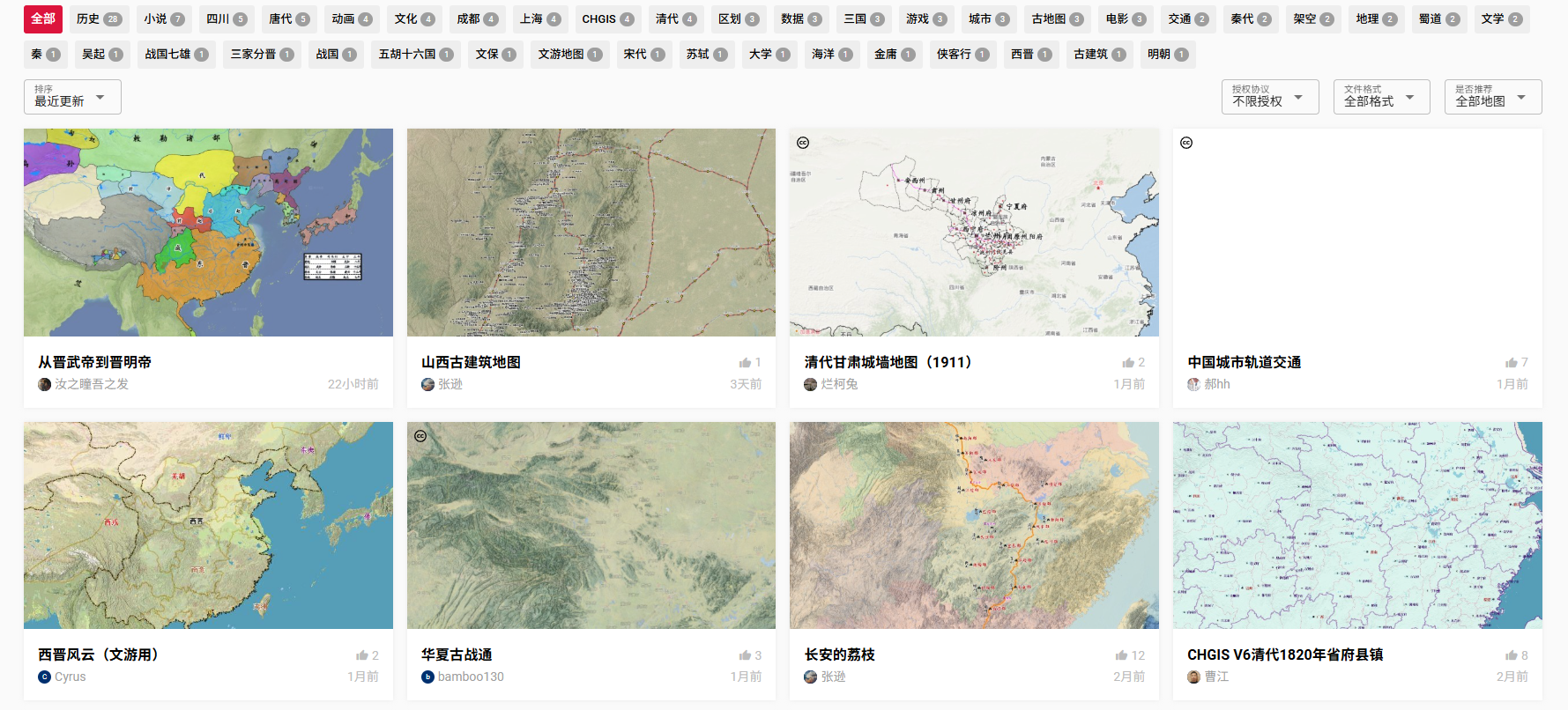1568x710 pixels.
Task: Open author link 曹江
Action: tap(1216, 677)
